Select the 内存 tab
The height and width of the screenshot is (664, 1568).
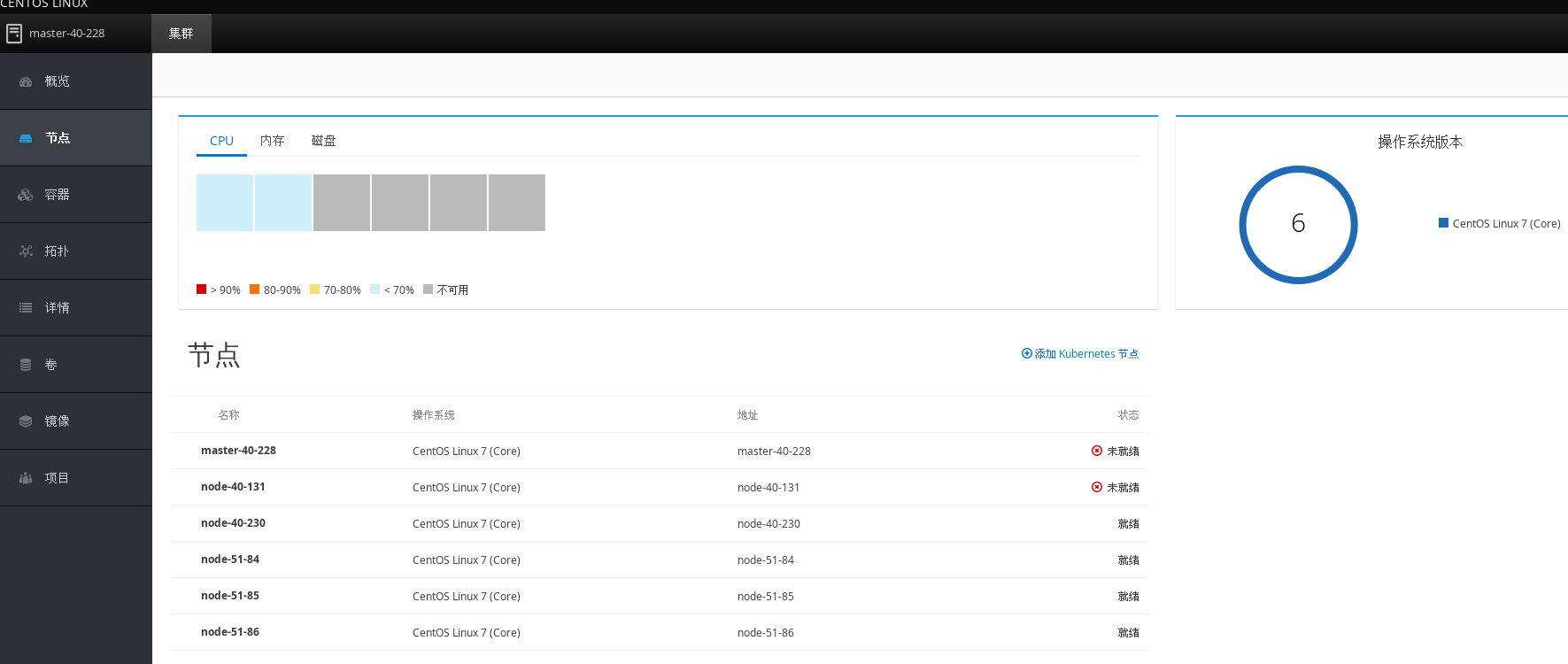coord(272,141)
